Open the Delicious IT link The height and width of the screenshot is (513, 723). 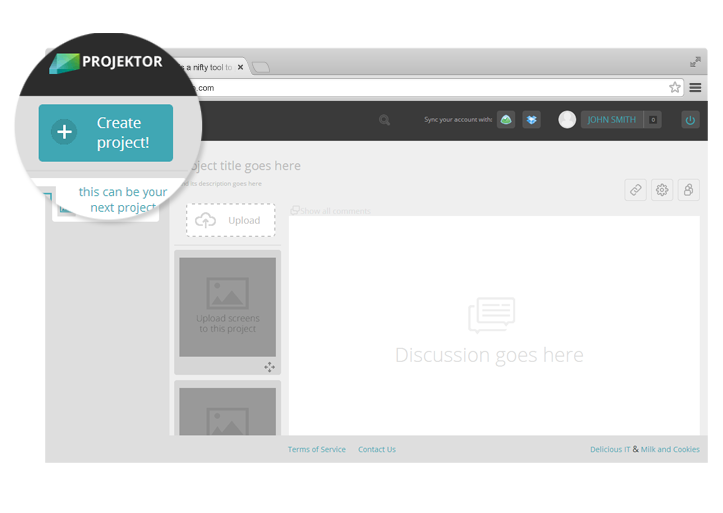[610, 449]
